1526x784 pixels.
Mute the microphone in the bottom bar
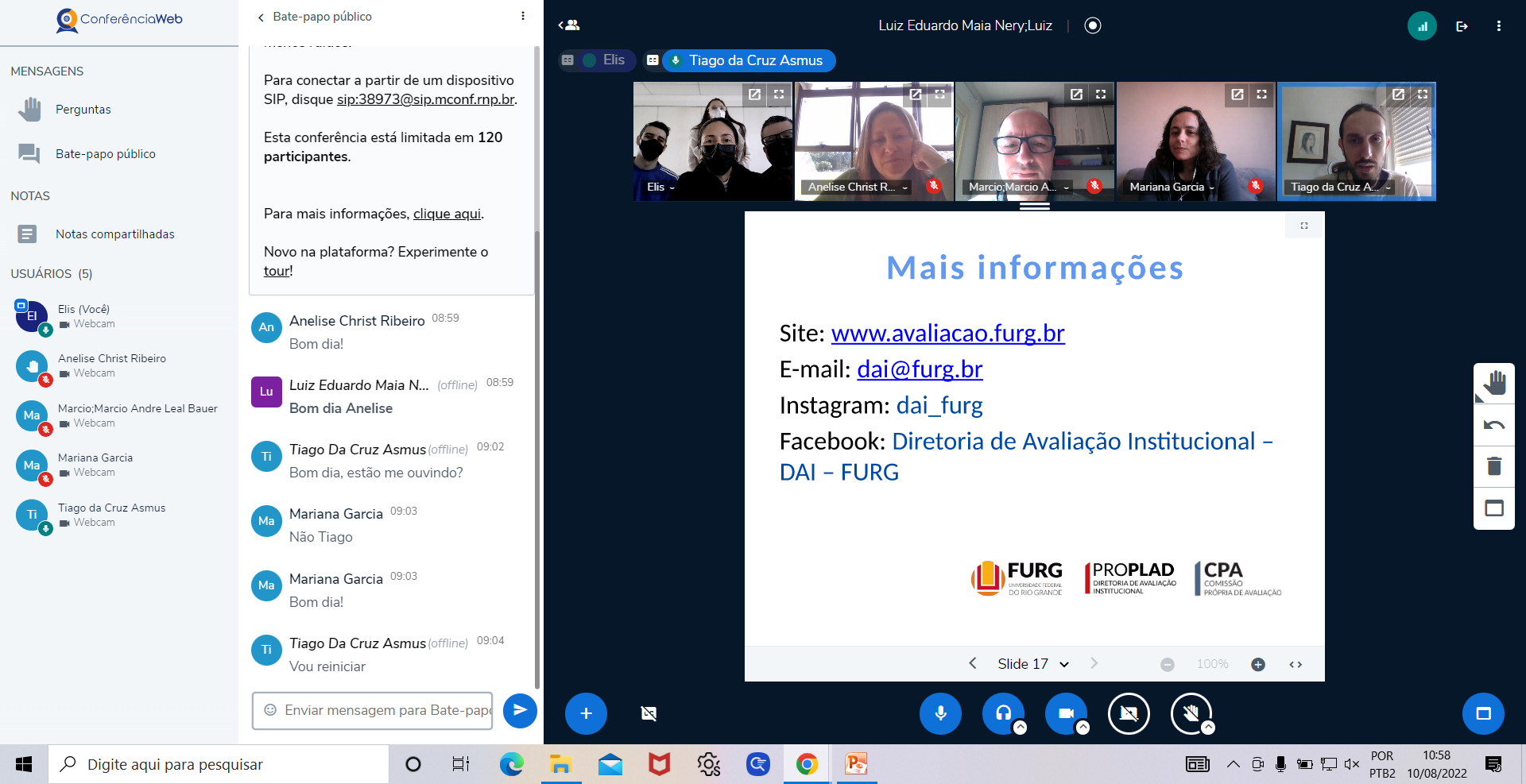point(940,713)
